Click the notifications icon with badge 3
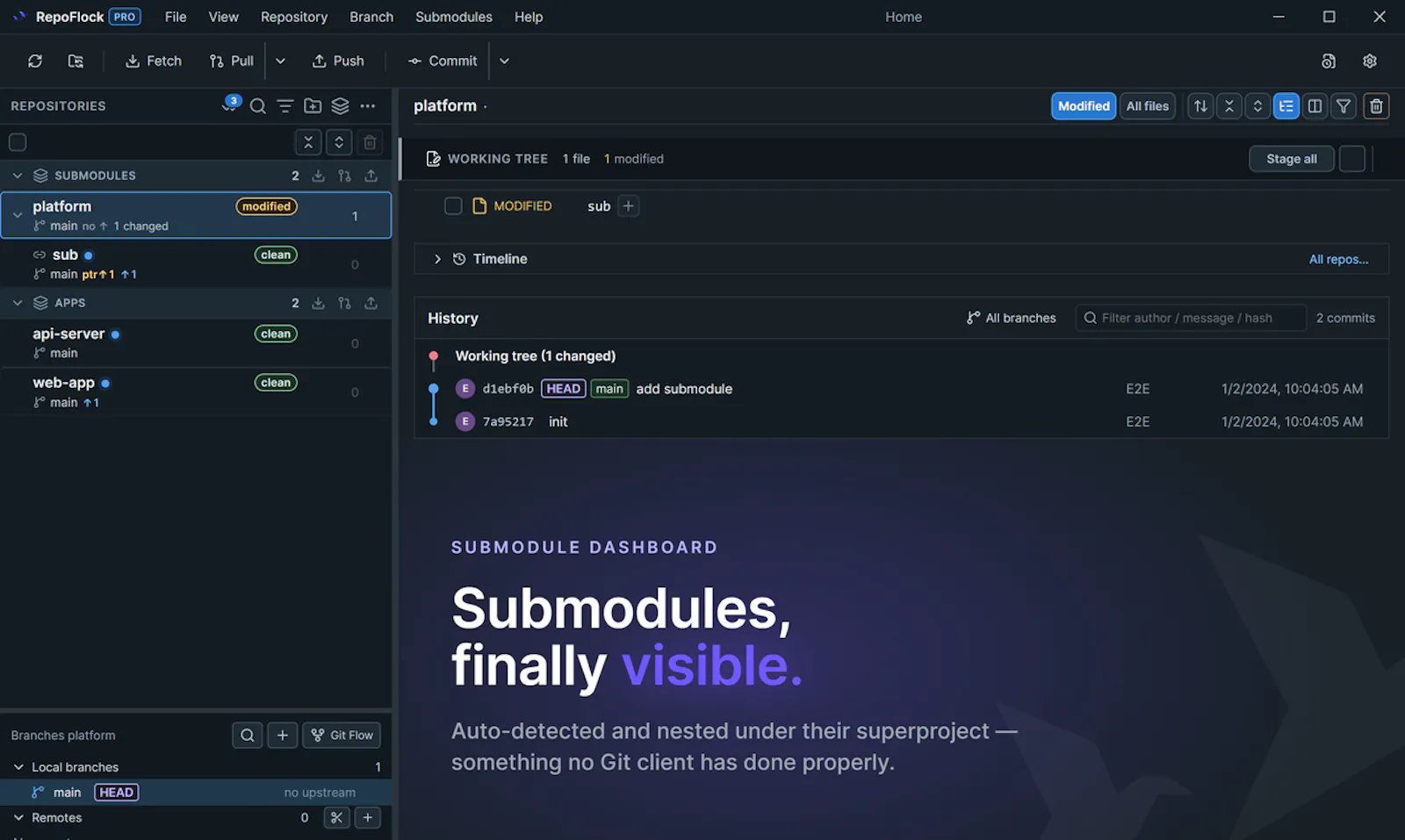 coord(230,105)
